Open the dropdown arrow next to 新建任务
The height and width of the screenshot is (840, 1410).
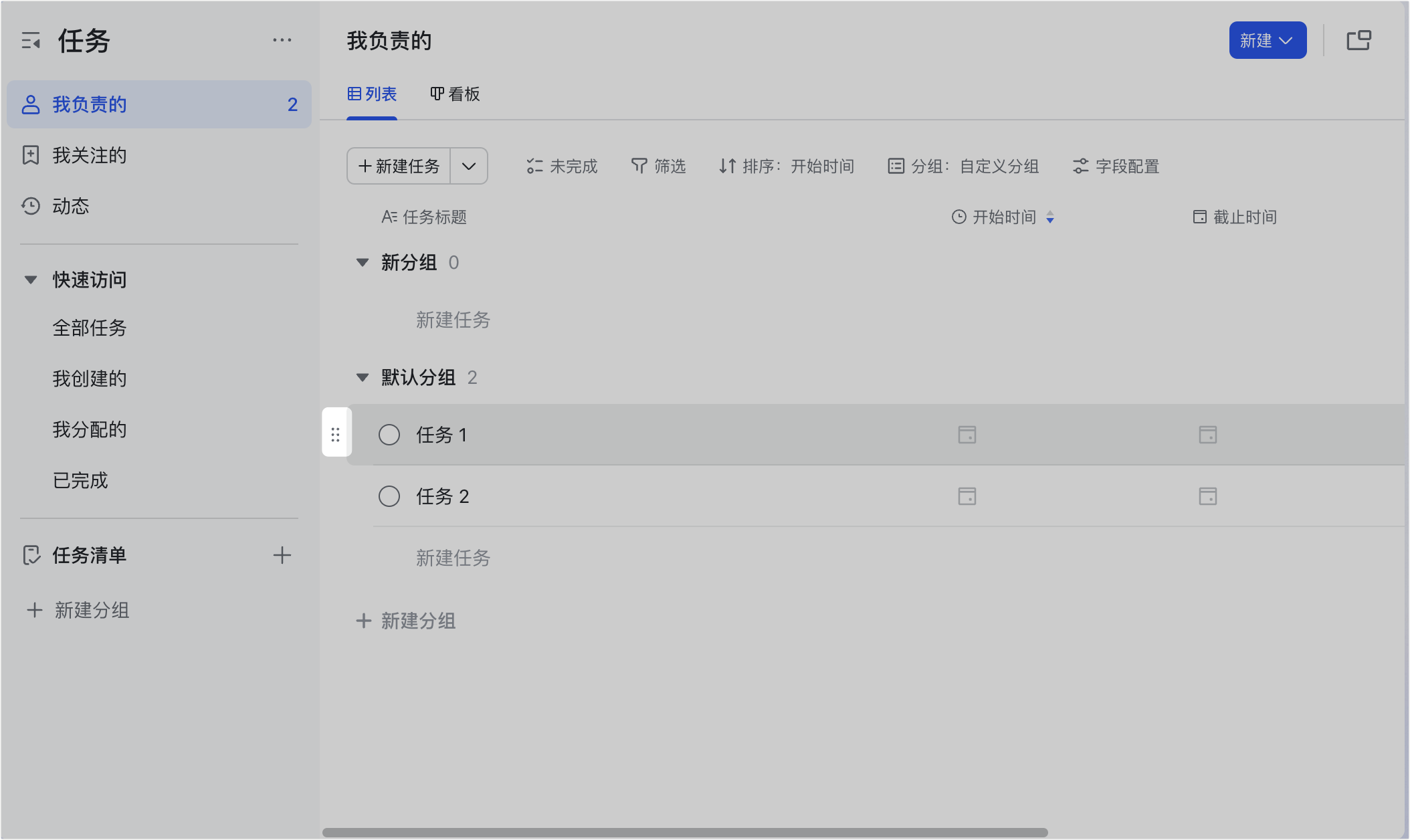(469, 166)
